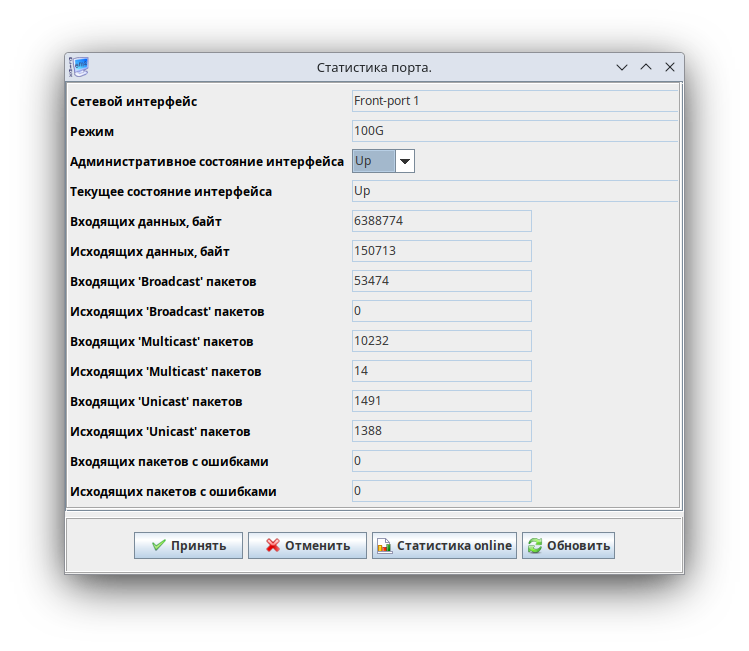Click the window title Статистика порта.
Screen dimensions: 749x651
[x=374, y=68]
